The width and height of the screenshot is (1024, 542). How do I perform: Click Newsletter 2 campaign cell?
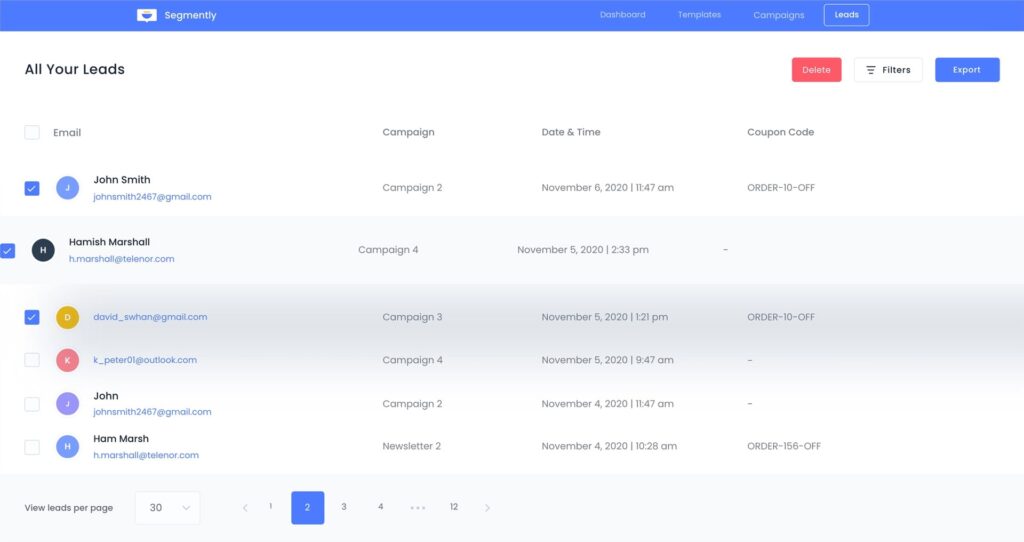411,446
